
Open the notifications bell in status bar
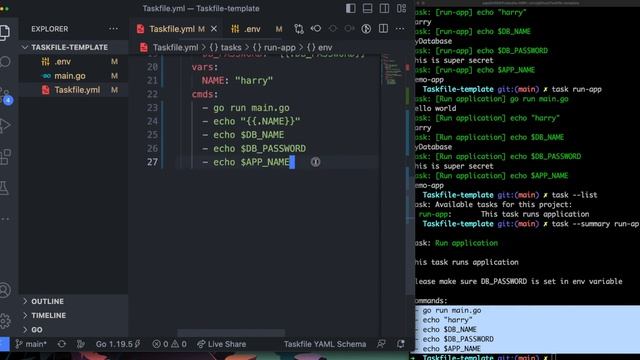coord(401,344)
